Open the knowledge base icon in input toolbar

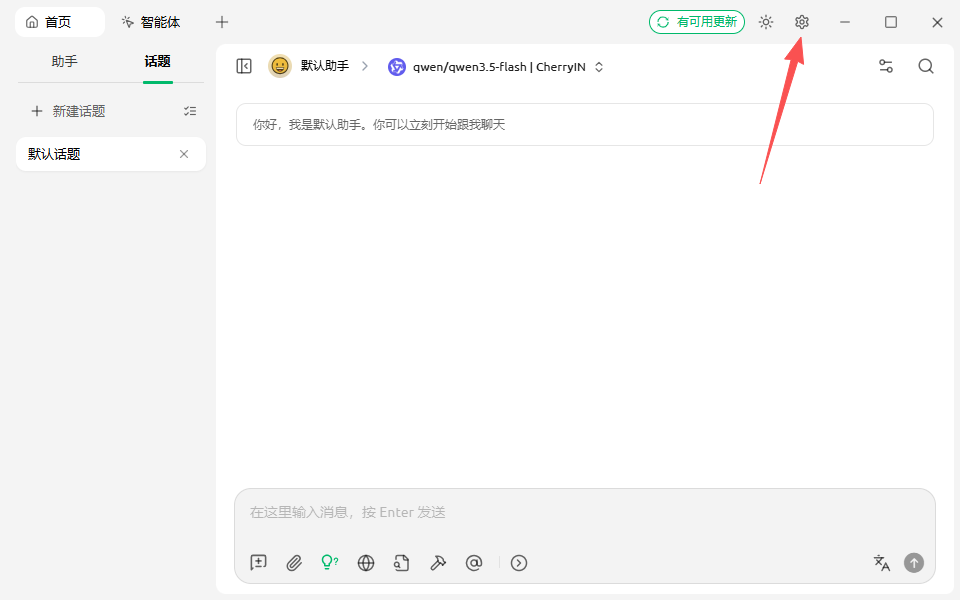(402, 563)
